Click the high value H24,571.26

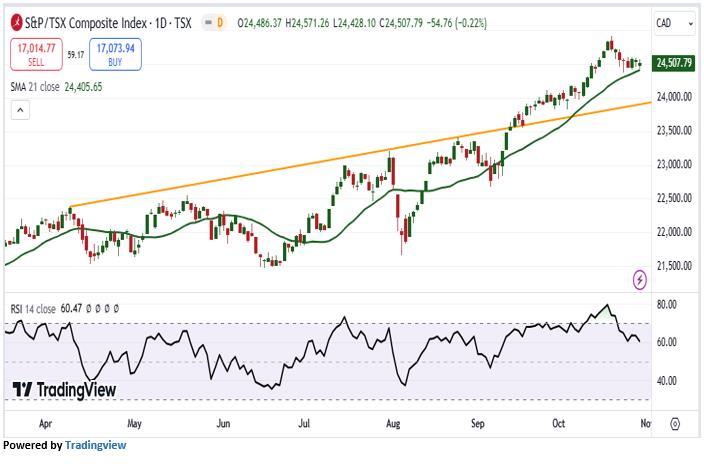tap(307, 22)
